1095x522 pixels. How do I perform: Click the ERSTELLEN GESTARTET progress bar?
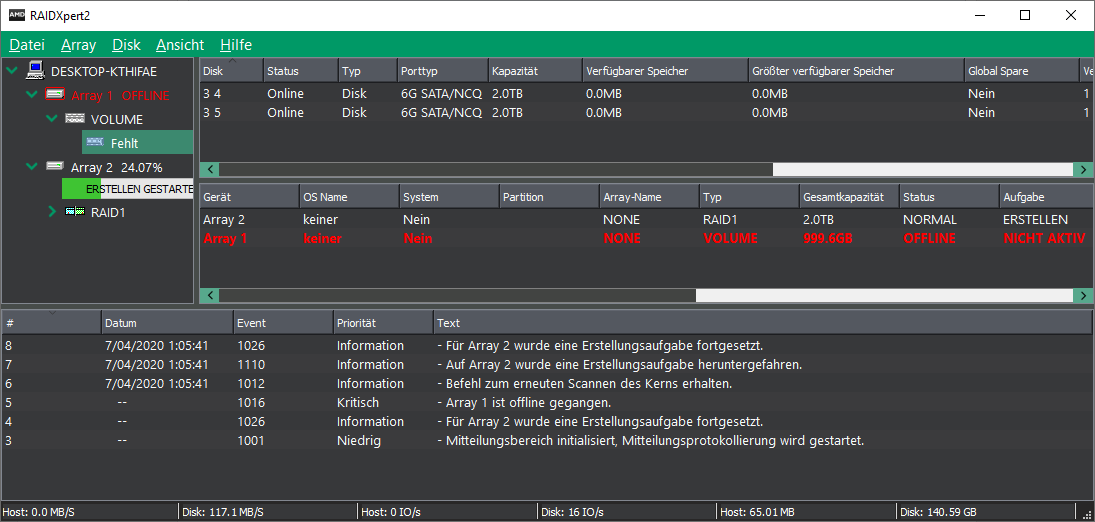(128, 189)
